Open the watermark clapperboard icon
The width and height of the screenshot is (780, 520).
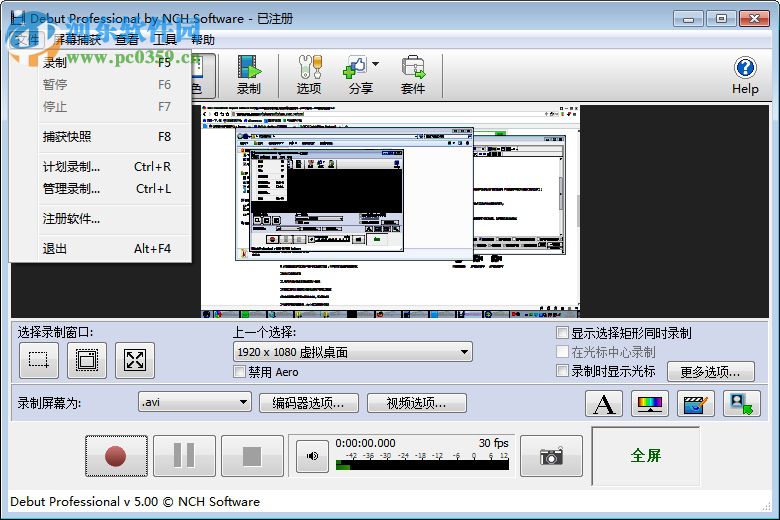click(x=695, y=404)
